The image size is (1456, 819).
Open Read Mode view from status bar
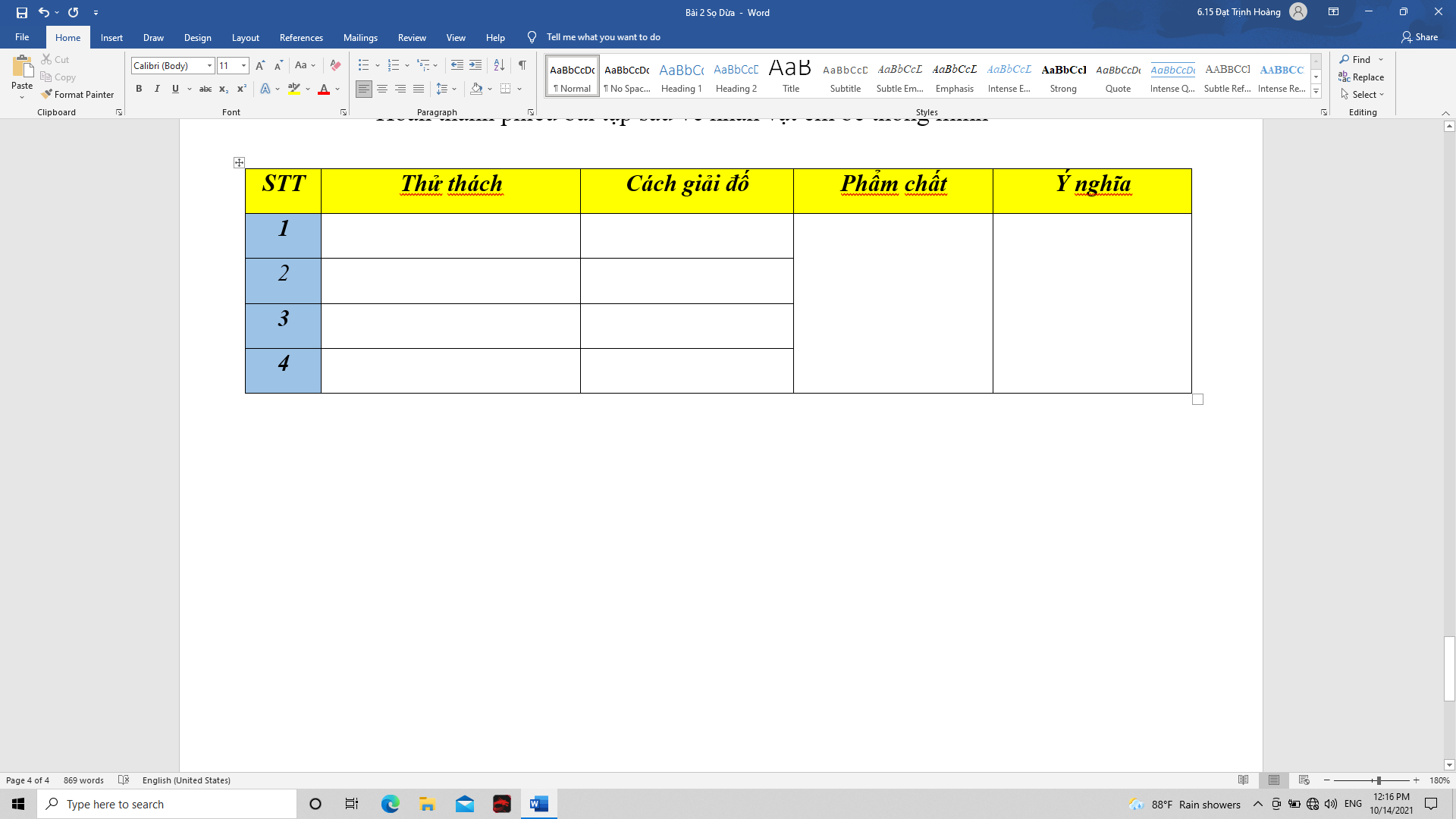(1243, 780)
